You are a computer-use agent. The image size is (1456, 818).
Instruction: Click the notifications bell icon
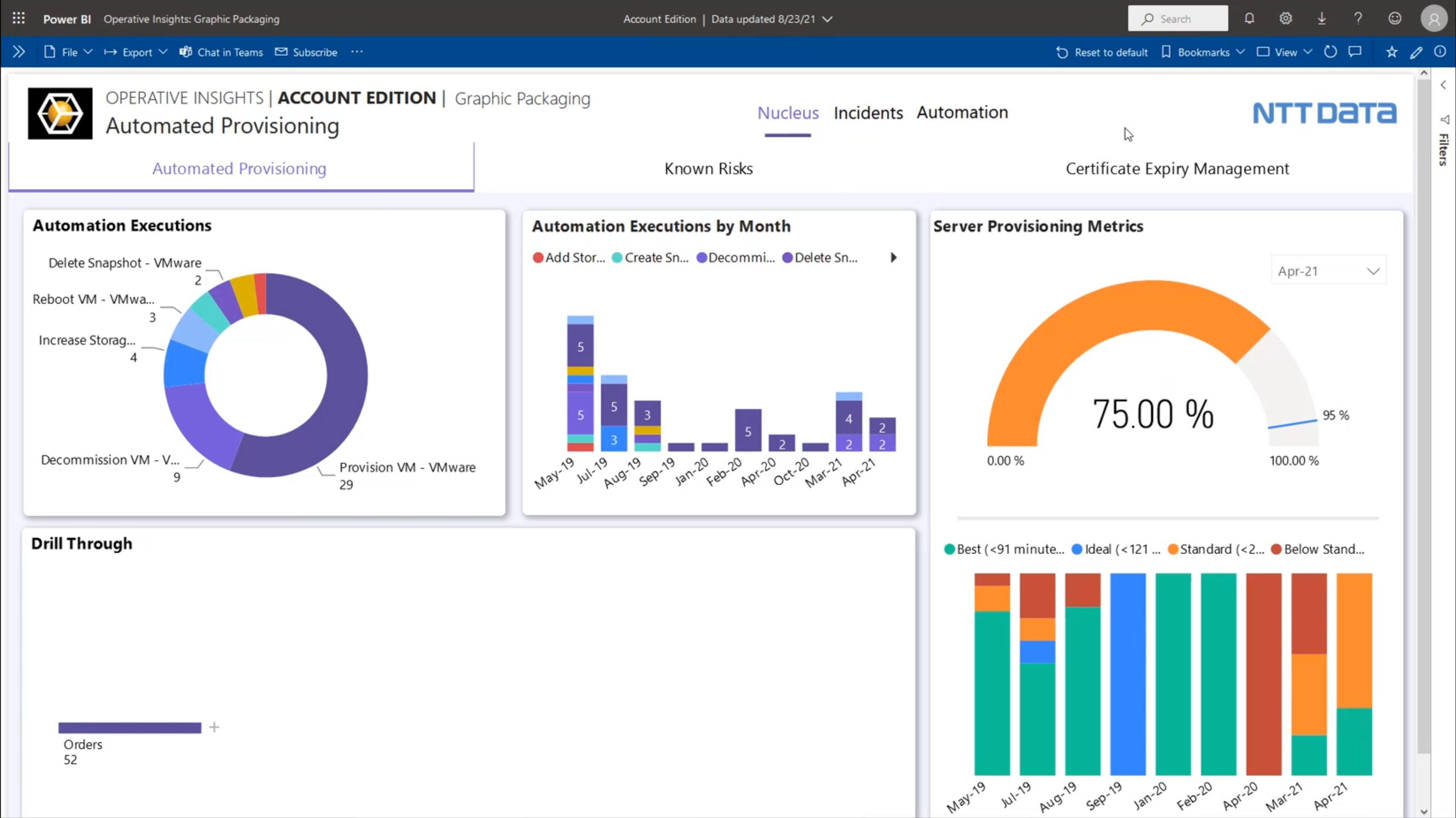tap(1249, 19)
